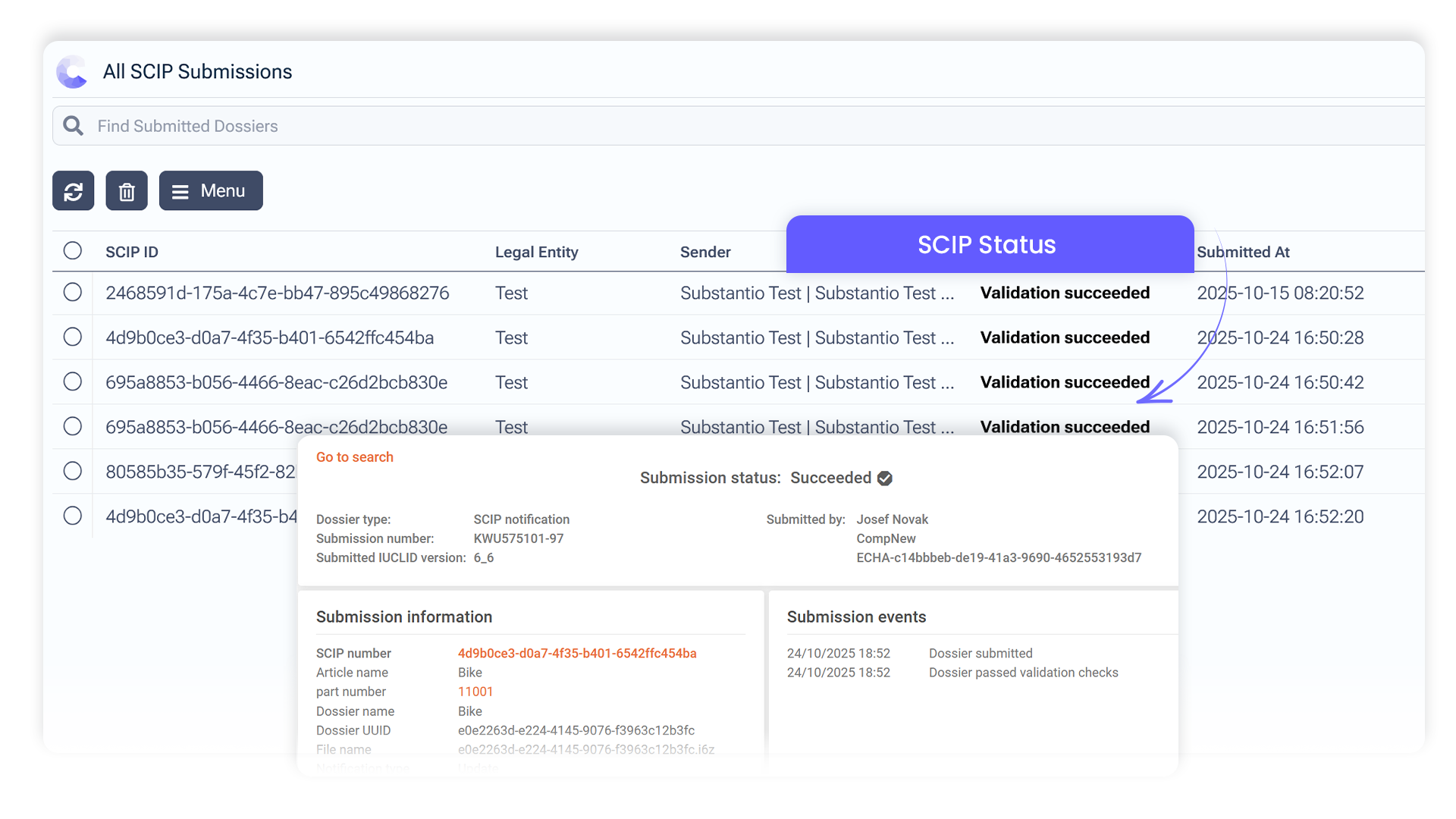Sort by SCIP ID column header
The height and width of the screenshot is (819, 1456).
132,252
